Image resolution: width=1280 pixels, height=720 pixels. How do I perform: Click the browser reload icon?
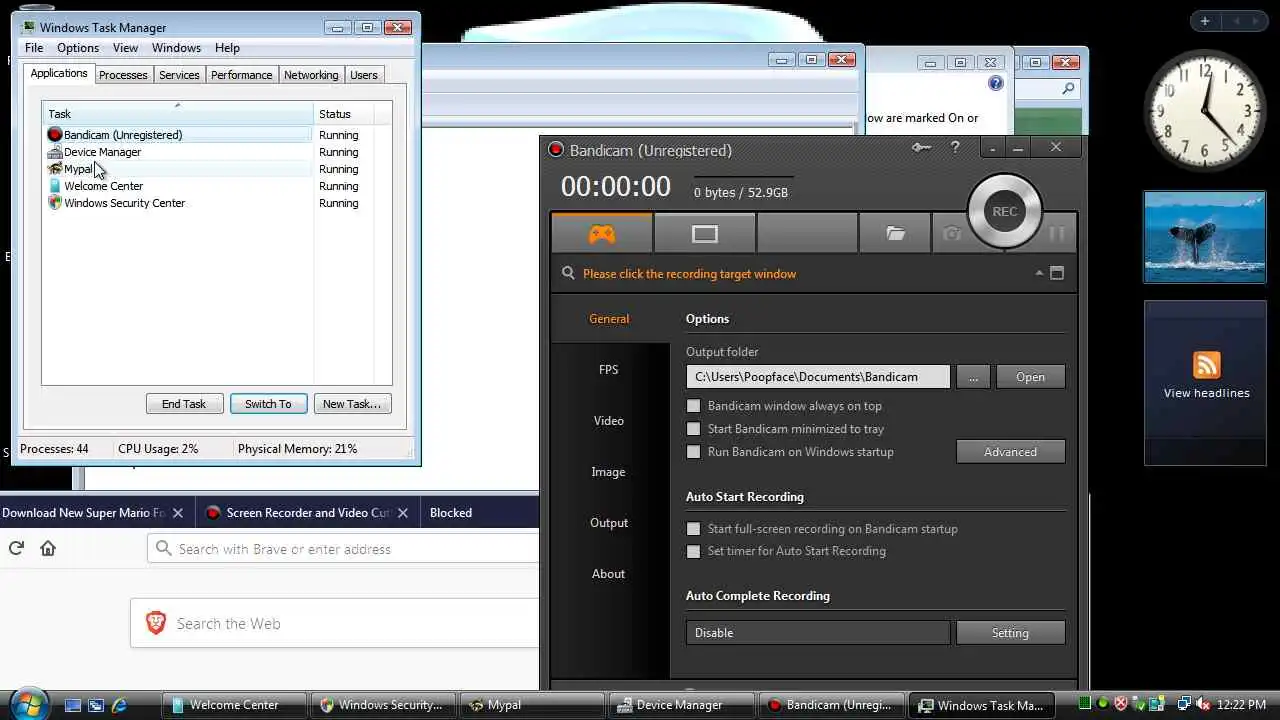point(16,548)
